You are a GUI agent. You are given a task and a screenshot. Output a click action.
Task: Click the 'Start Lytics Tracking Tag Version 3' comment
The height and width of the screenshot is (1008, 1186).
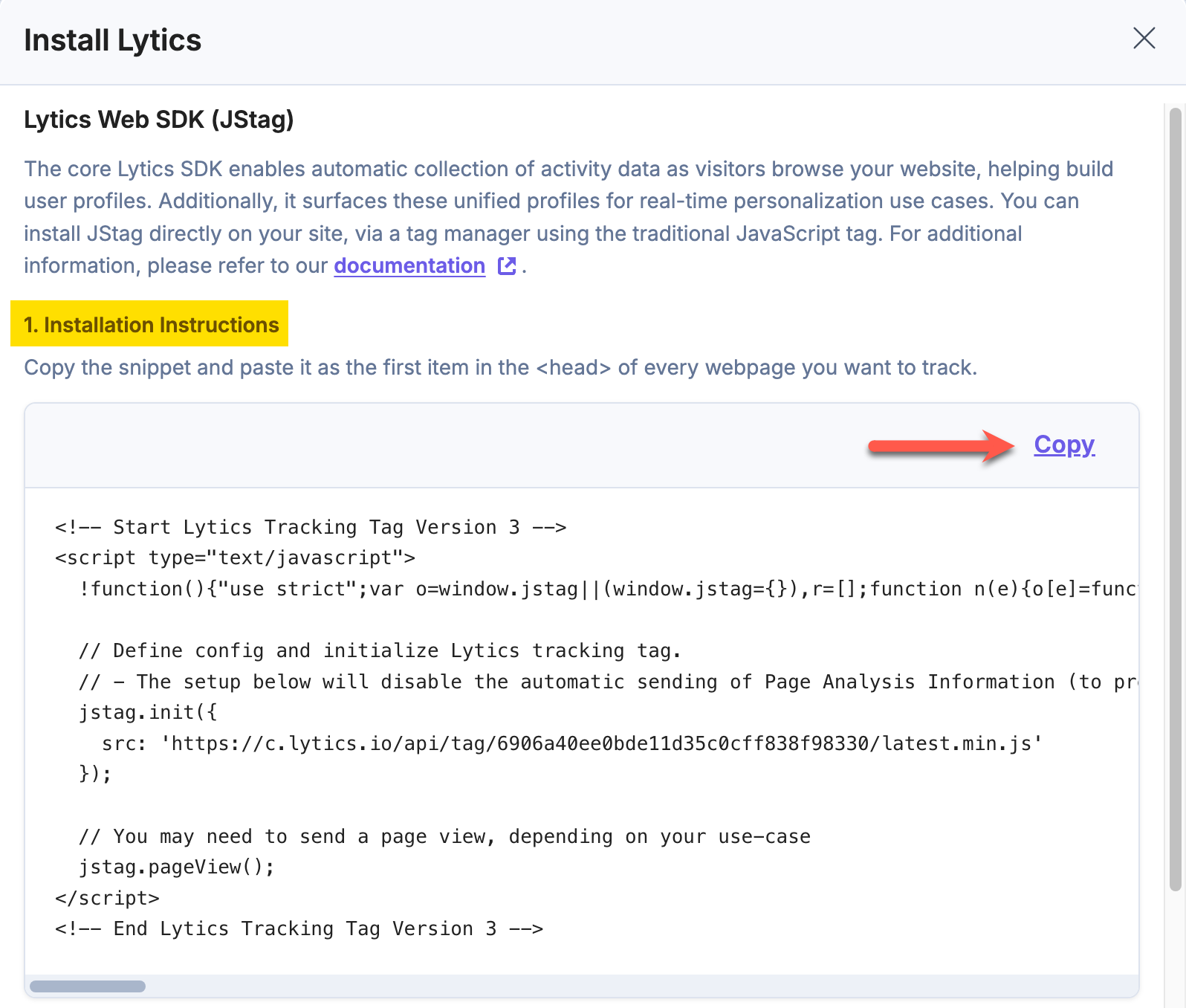click(311, 527)
